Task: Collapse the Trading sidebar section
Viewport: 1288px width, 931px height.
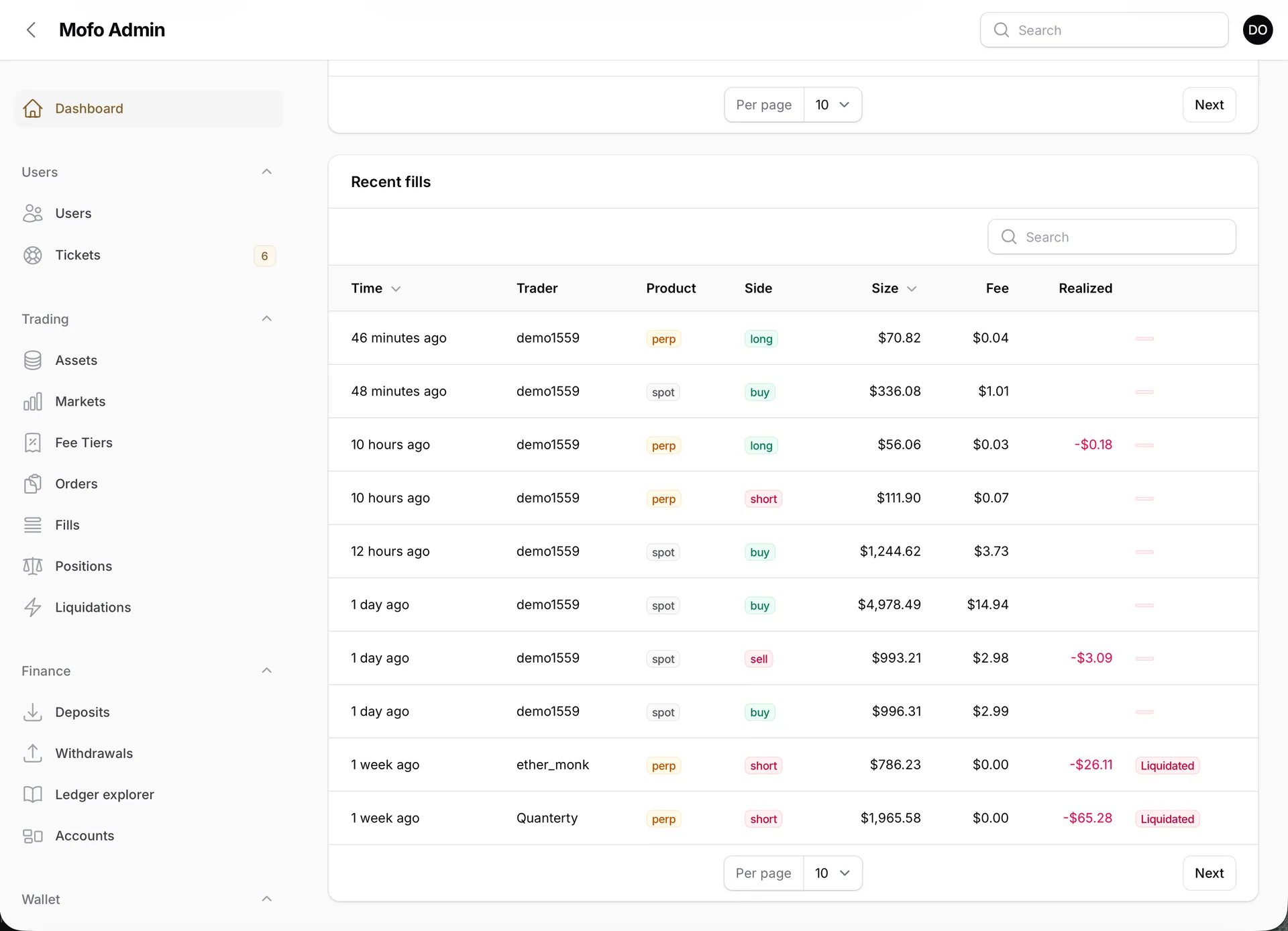Action: tap(266, 319)
